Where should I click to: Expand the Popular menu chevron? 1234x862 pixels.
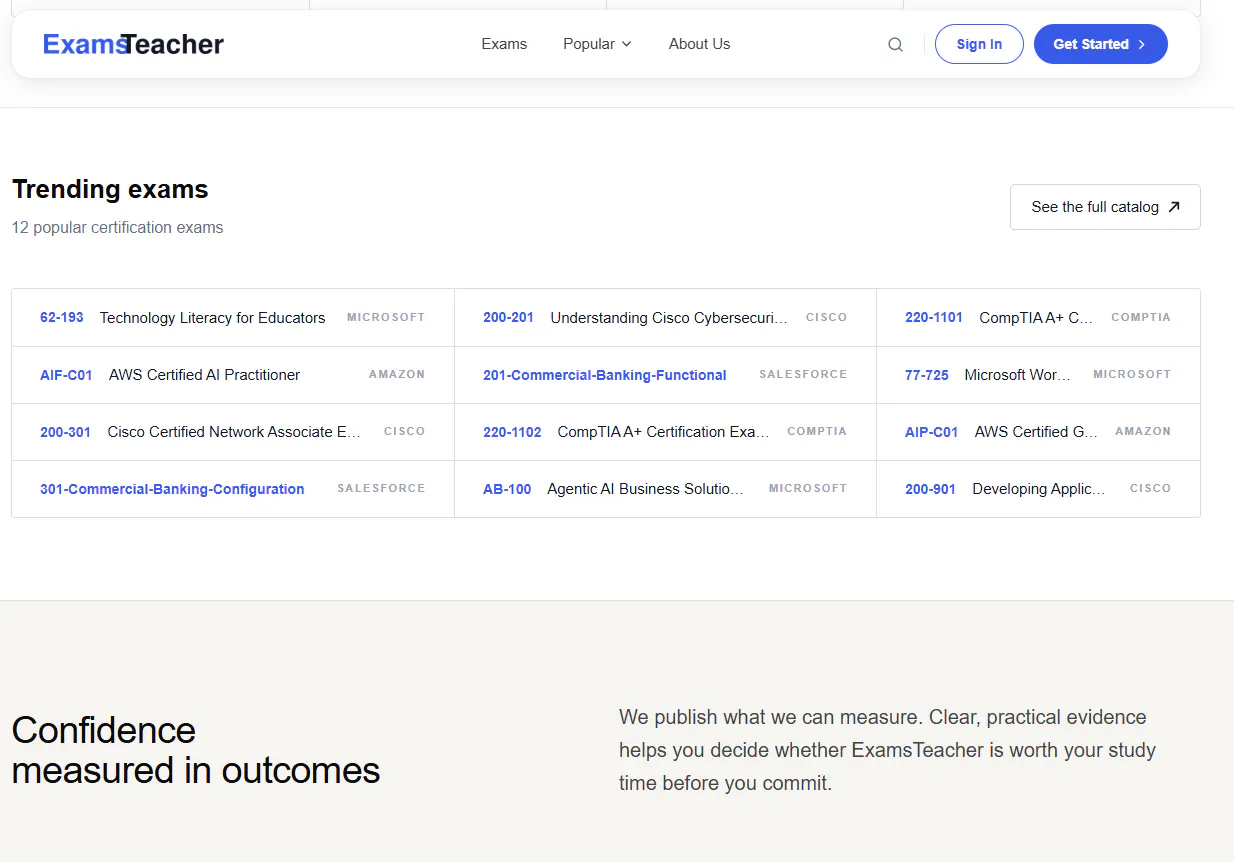tap(626, 44)
